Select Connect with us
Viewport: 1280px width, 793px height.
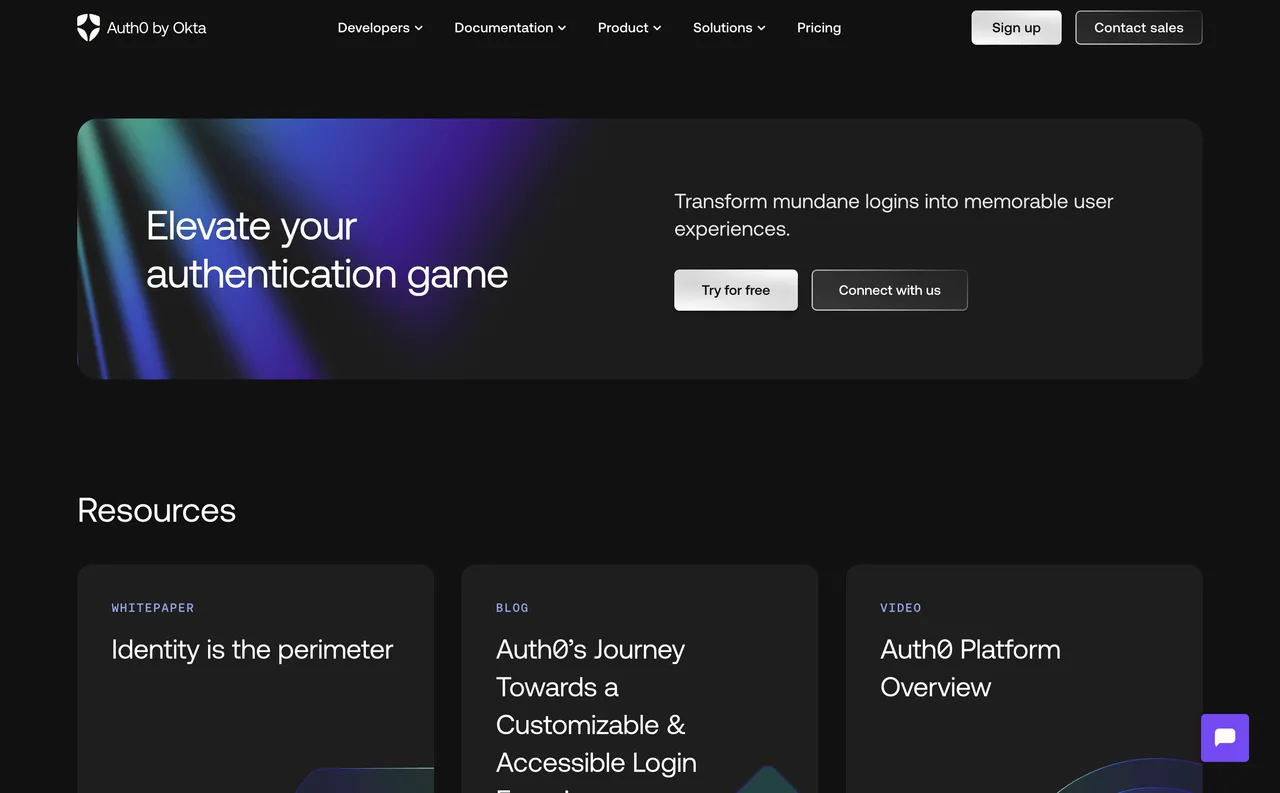(x=889, y=290)
